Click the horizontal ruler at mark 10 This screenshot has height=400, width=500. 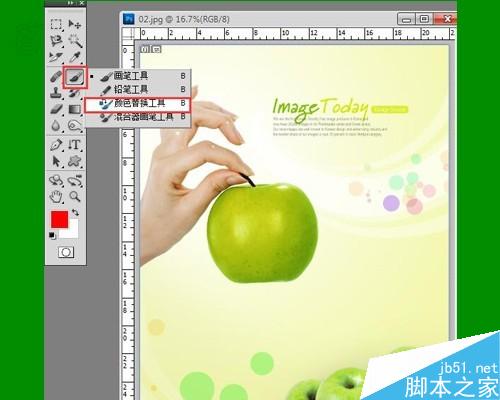click(x=284, y=33)
